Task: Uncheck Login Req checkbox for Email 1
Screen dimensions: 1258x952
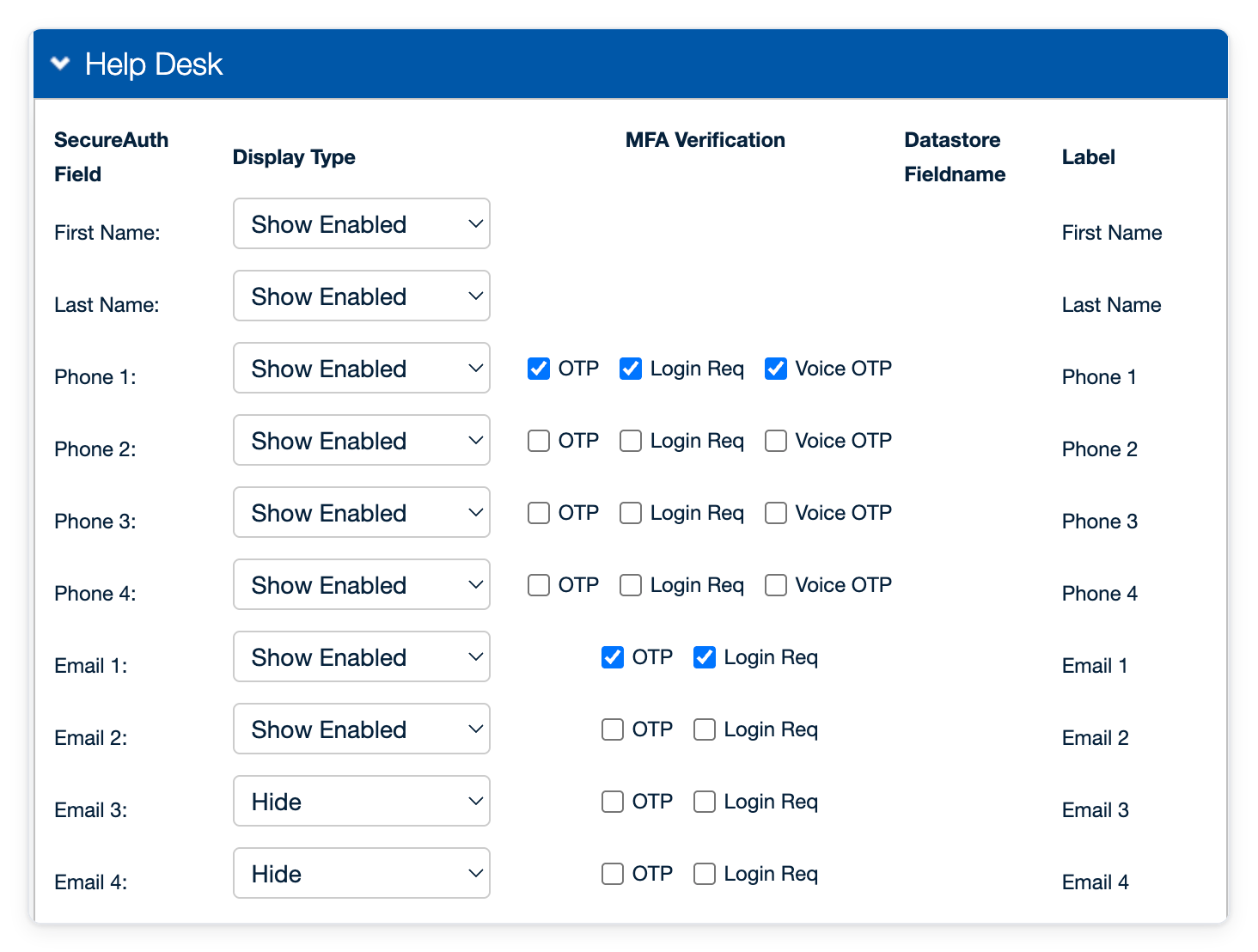Action: pos(705,657)
